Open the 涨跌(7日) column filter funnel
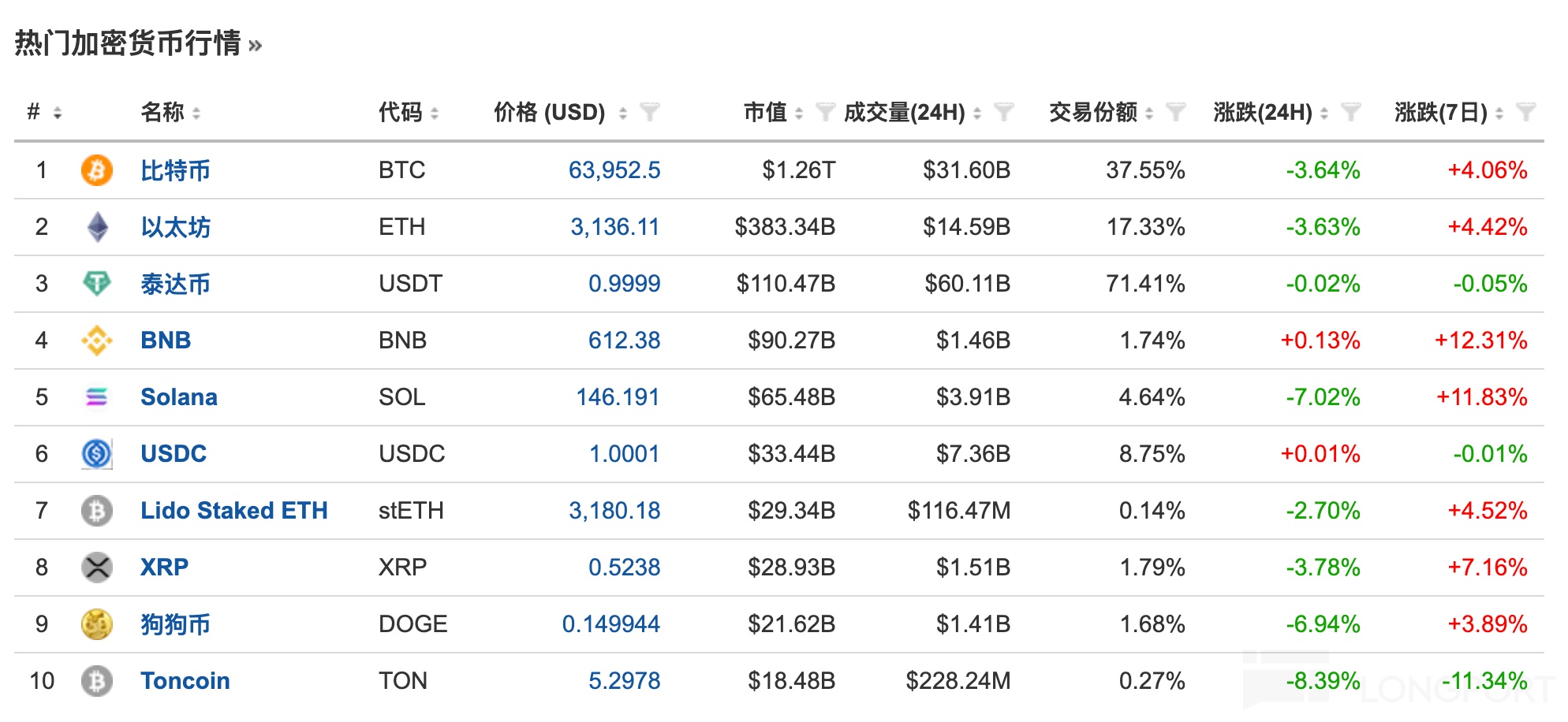Viewport: 1568px width, 722px height. tap(1525, 113)
